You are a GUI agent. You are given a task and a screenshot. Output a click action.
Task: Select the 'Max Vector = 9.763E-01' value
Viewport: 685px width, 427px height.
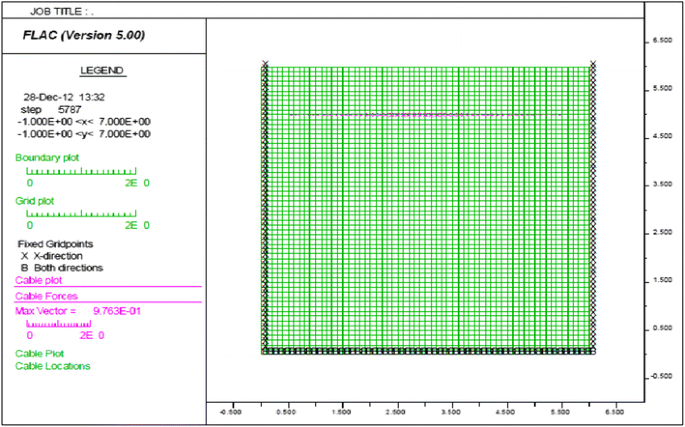[78, 311]
